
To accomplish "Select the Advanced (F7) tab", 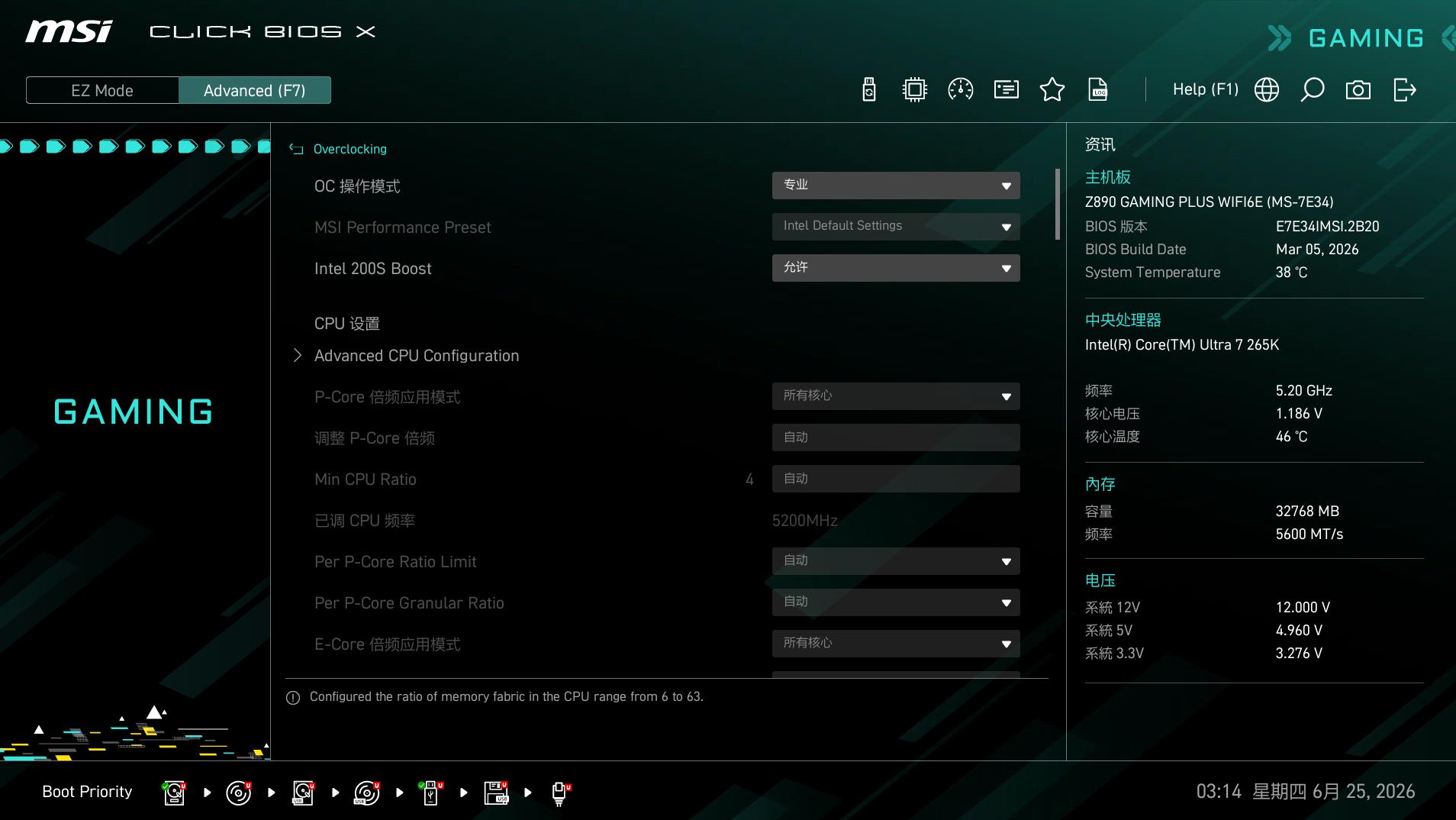I will (255, 90).
